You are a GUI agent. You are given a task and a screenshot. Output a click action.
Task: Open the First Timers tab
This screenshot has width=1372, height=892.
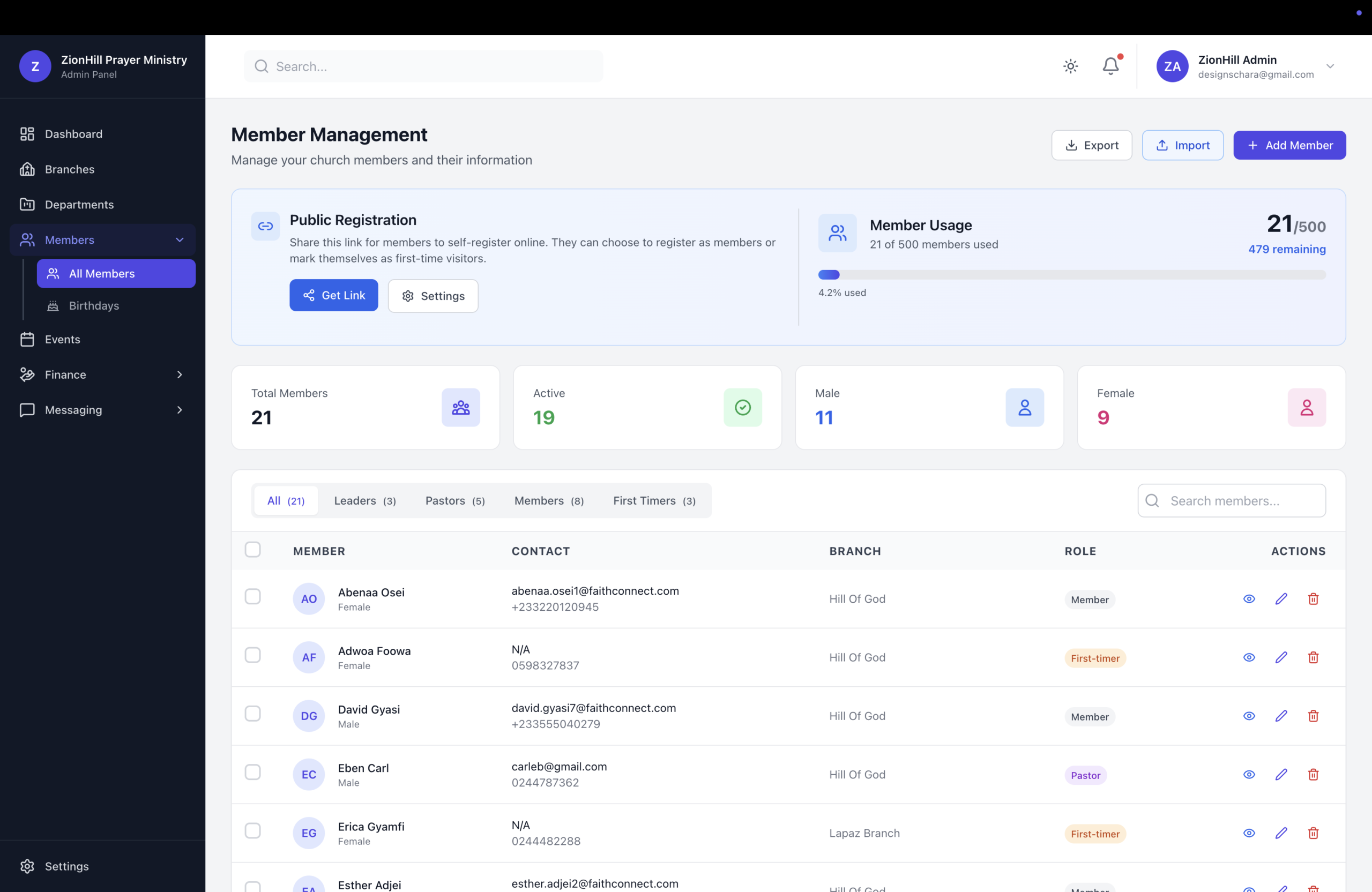click(654, 500)
